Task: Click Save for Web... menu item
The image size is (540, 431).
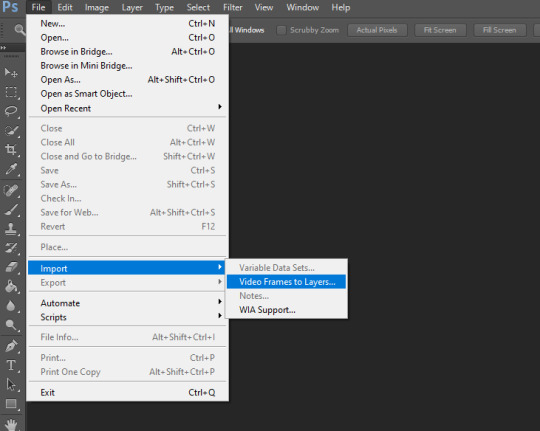Action: click(x=127, y=213)
